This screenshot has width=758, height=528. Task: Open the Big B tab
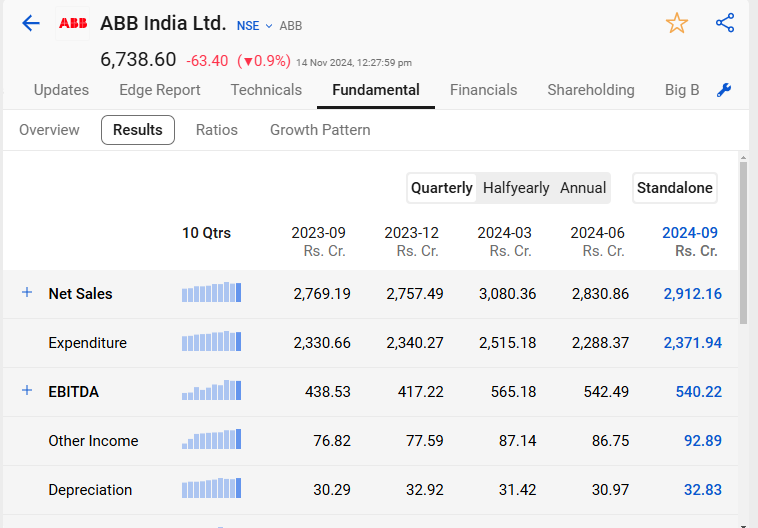(682, 90)
